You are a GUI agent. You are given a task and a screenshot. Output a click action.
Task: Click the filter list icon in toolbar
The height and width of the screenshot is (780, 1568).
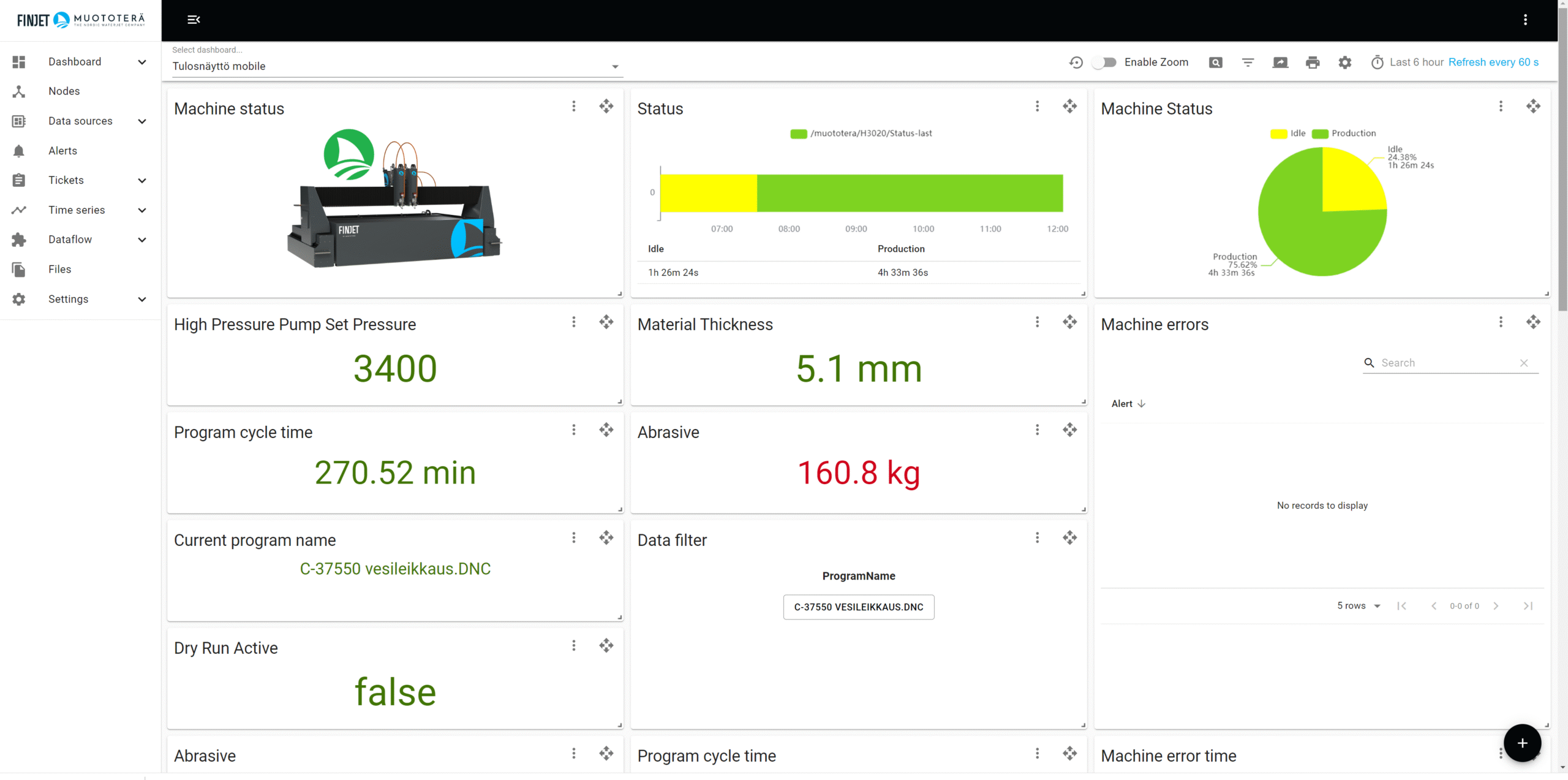pyautogui.click(x=1248, y=62)
